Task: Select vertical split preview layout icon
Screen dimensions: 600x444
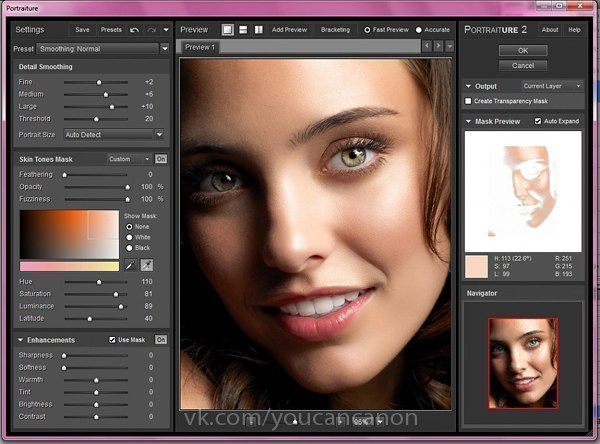Action: coord(258,30)
